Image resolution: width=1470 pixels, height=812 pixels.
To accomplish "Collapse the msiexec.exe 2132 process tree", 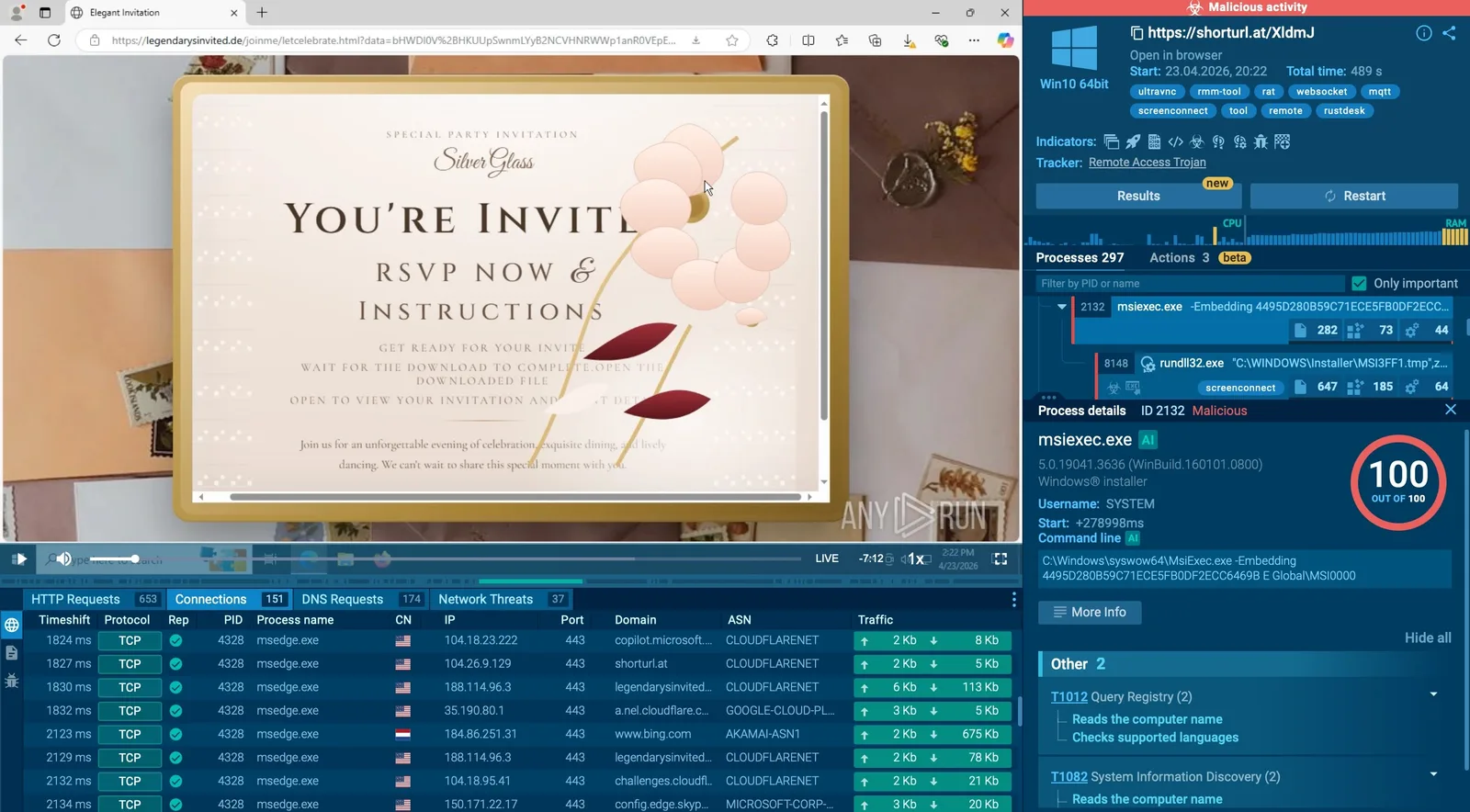I will (x=1061, y=307).
